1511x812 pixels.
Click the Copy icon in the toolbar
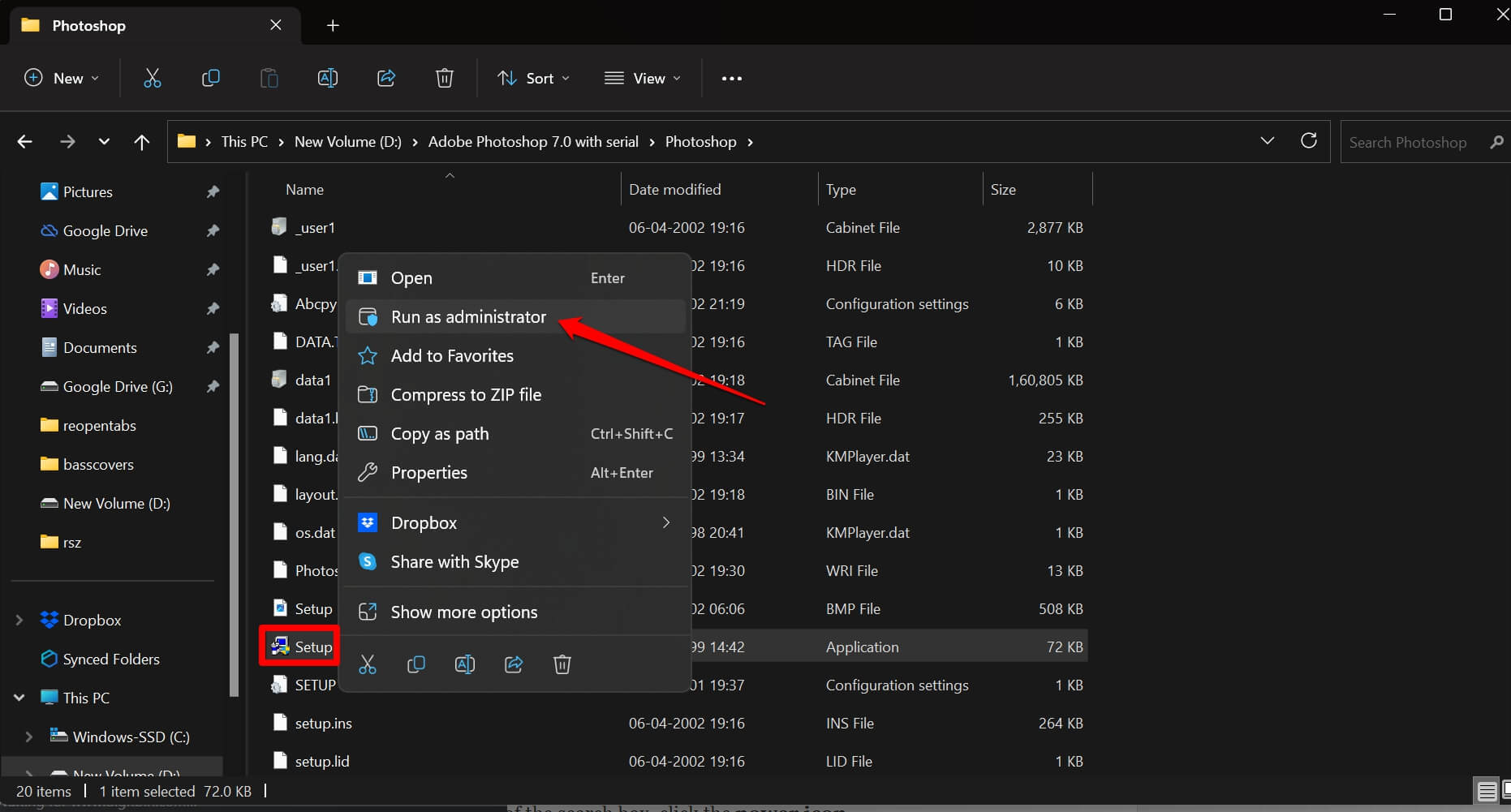point(210,78)
